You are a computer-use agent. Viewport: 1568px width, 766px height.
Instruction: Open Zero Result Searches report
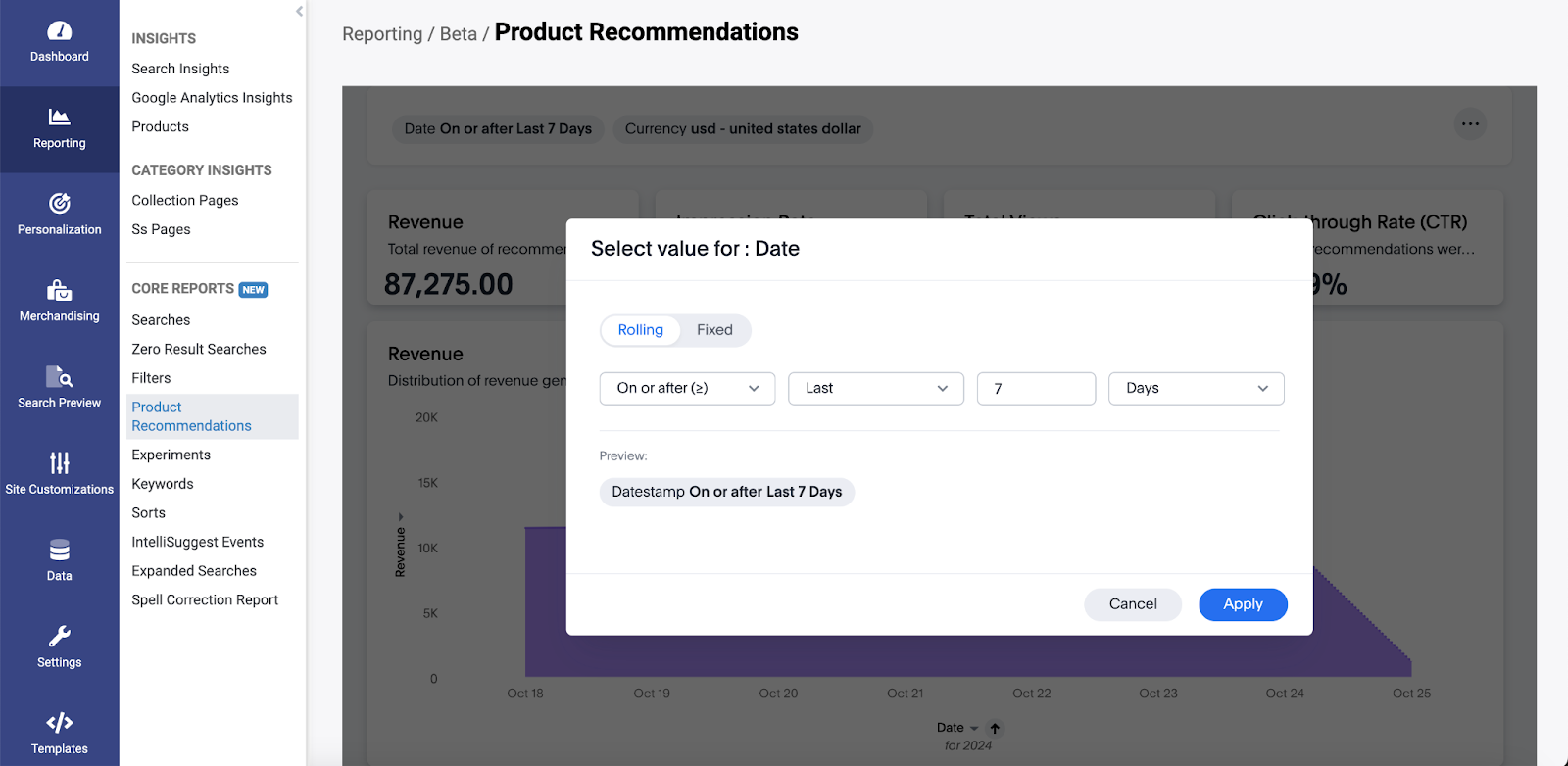(199, 349)
